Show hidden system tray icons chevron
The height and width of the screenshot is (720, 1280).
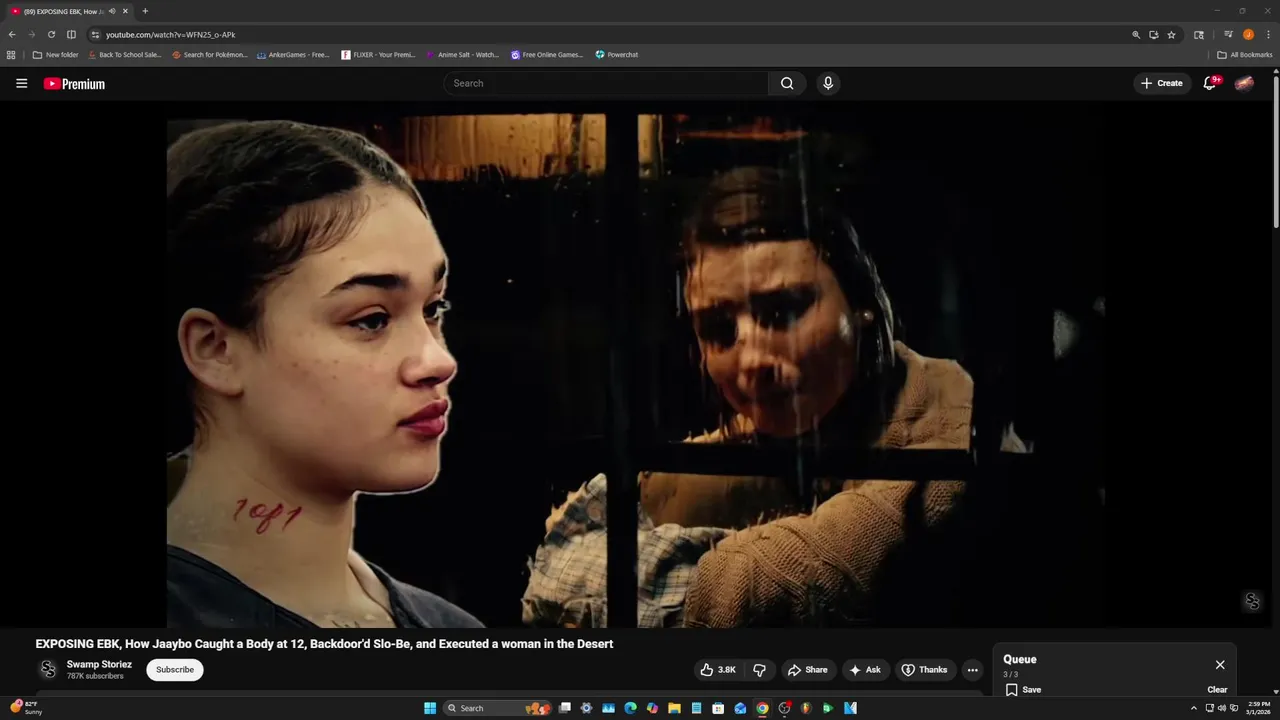1193,708
